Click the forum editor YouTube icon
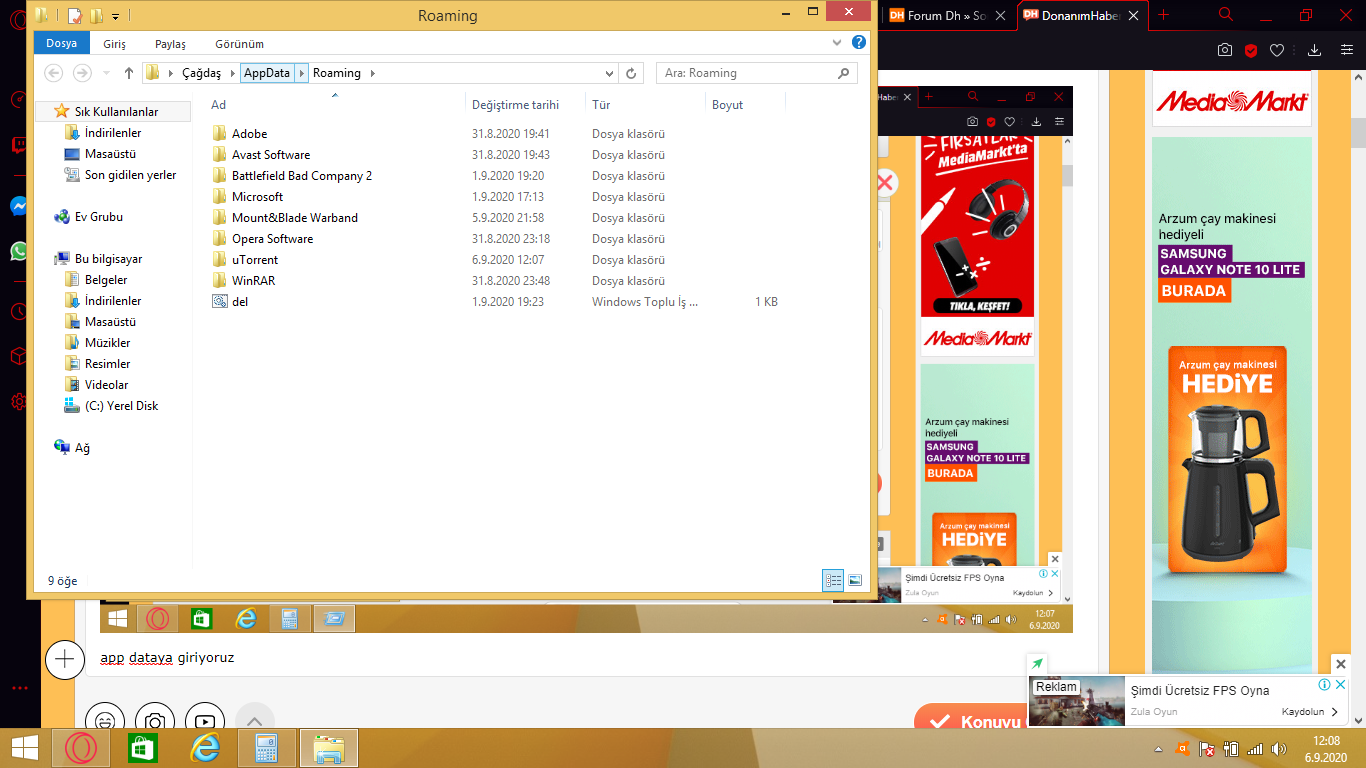 coord(204,720)
